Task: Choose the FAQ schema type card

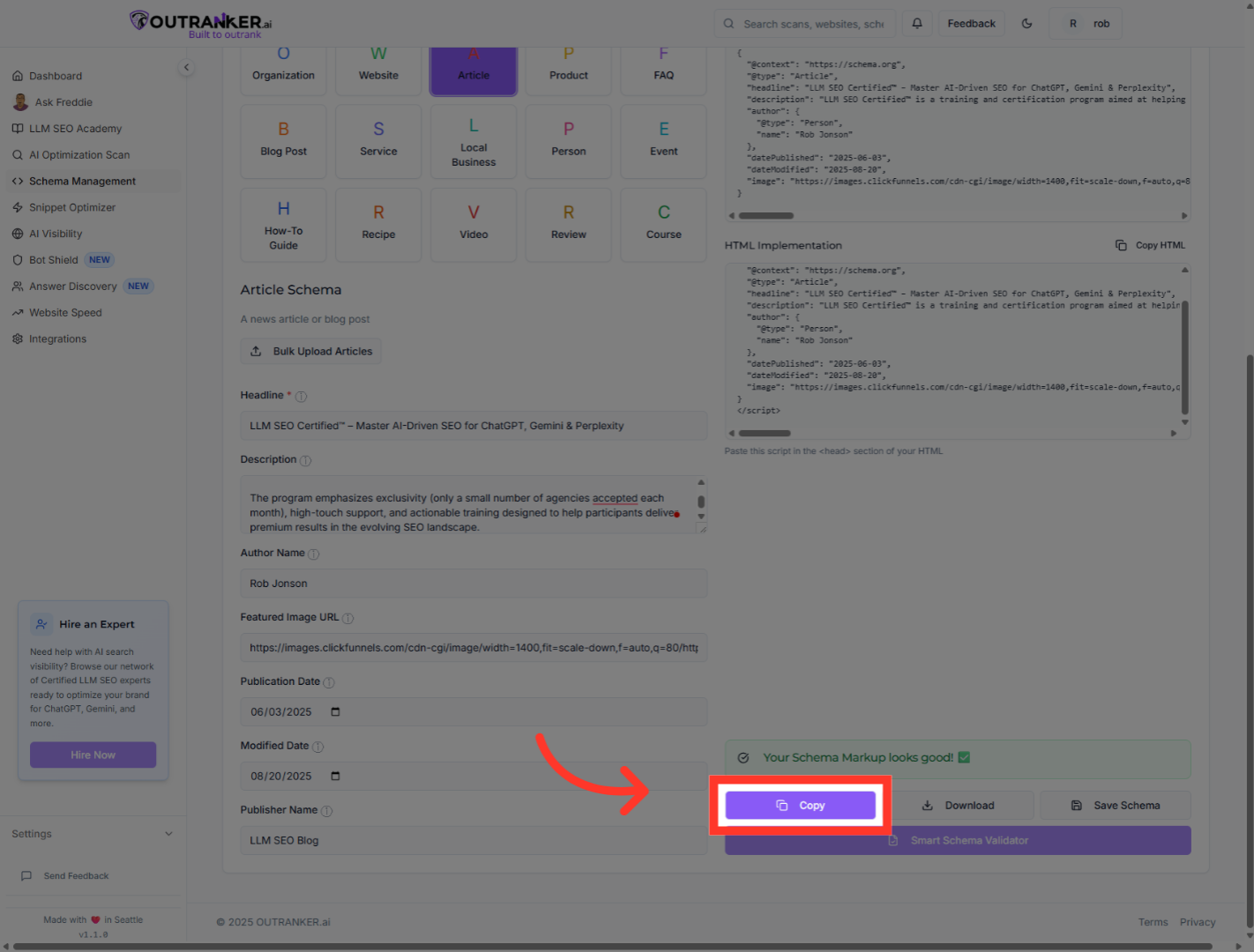Action: pyautogui.click(x=664, y=71)
